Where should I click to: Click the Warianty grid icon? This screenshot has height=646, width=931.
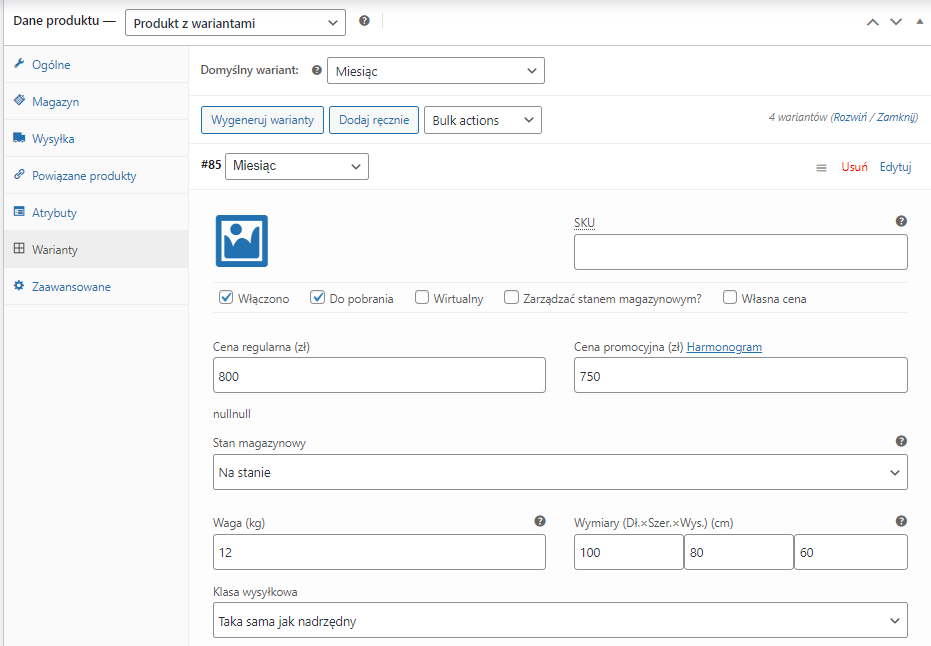19,248
